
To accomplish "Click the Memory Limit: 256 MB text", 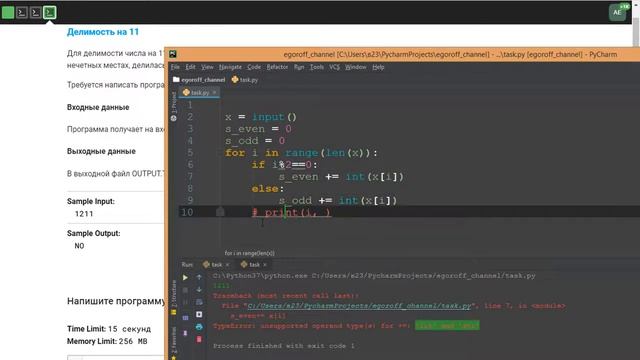I will [107, 341].
